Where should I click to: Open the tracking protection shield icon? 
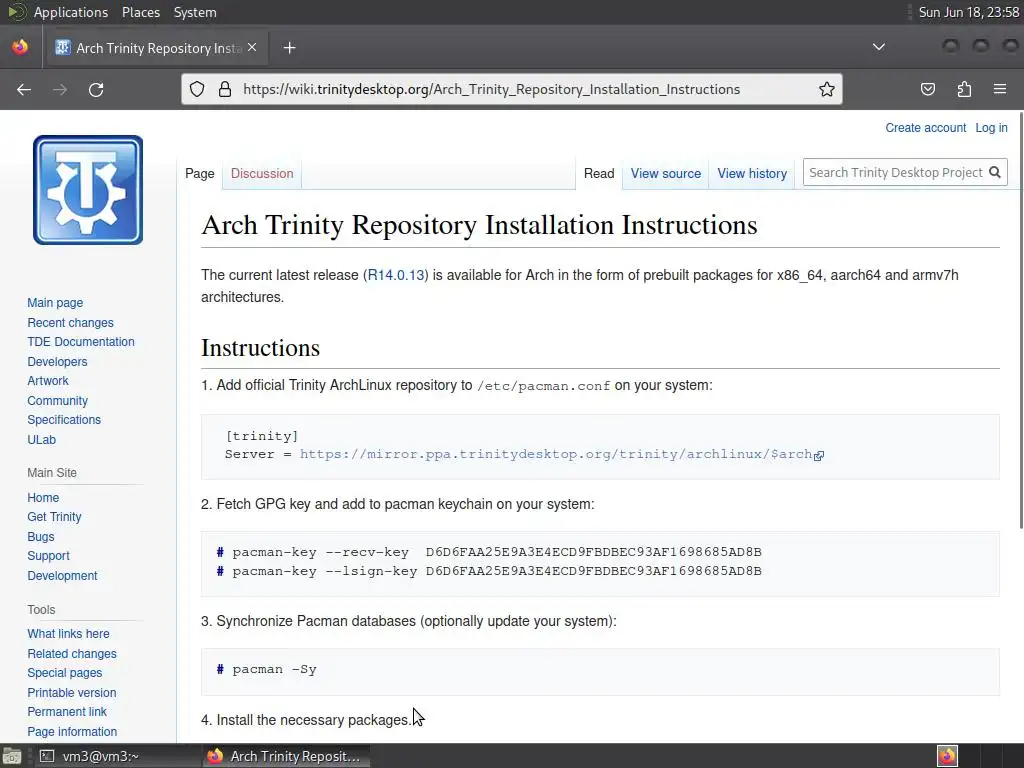point(197,89)
